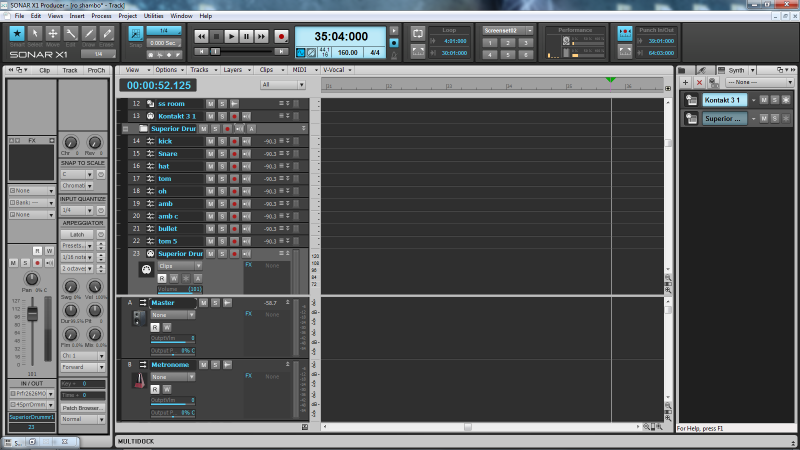Viewport: 800px width, 450px height.
Task: Arm recording with the Record button
Action: pos(281,36)
